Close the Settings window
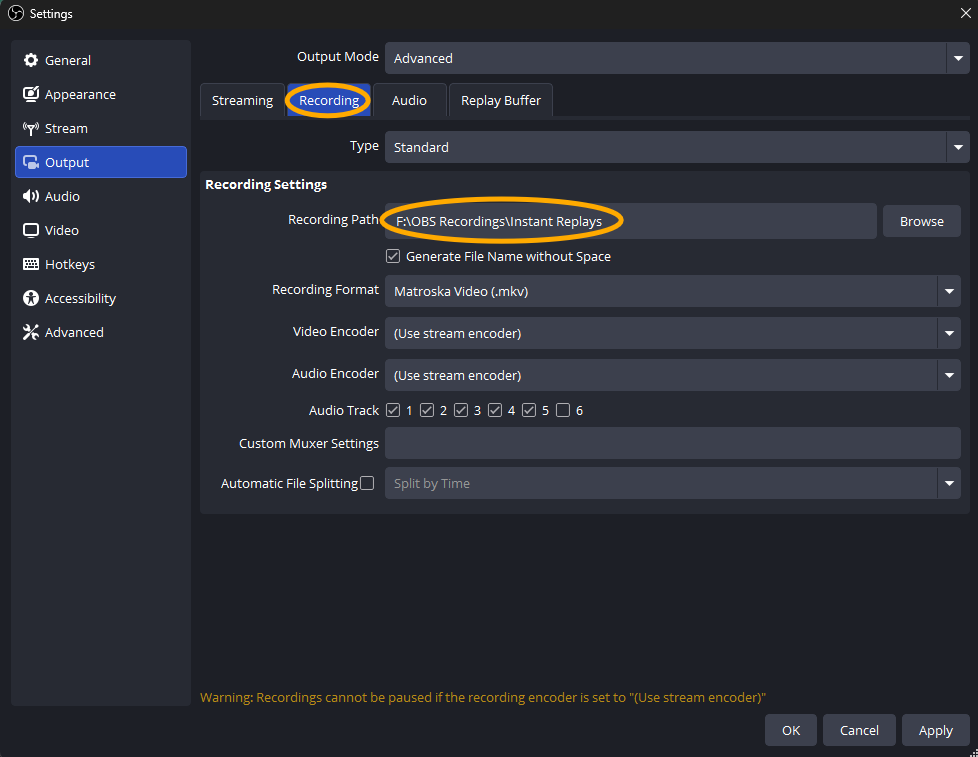The image size is (978, 757). [x=965, y=13]
